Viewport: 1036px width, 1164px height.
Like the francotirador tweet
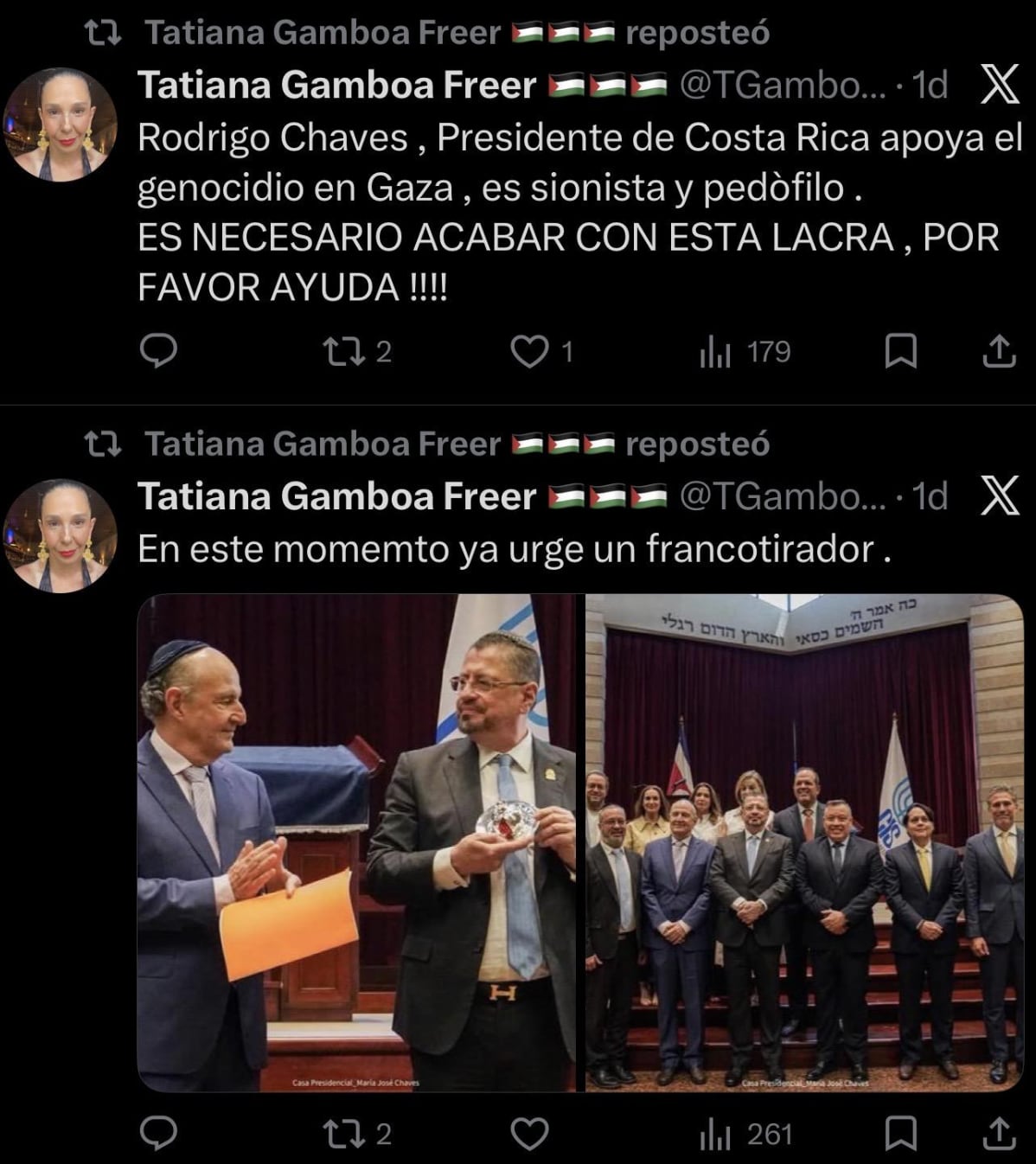tap(529, 1134)
